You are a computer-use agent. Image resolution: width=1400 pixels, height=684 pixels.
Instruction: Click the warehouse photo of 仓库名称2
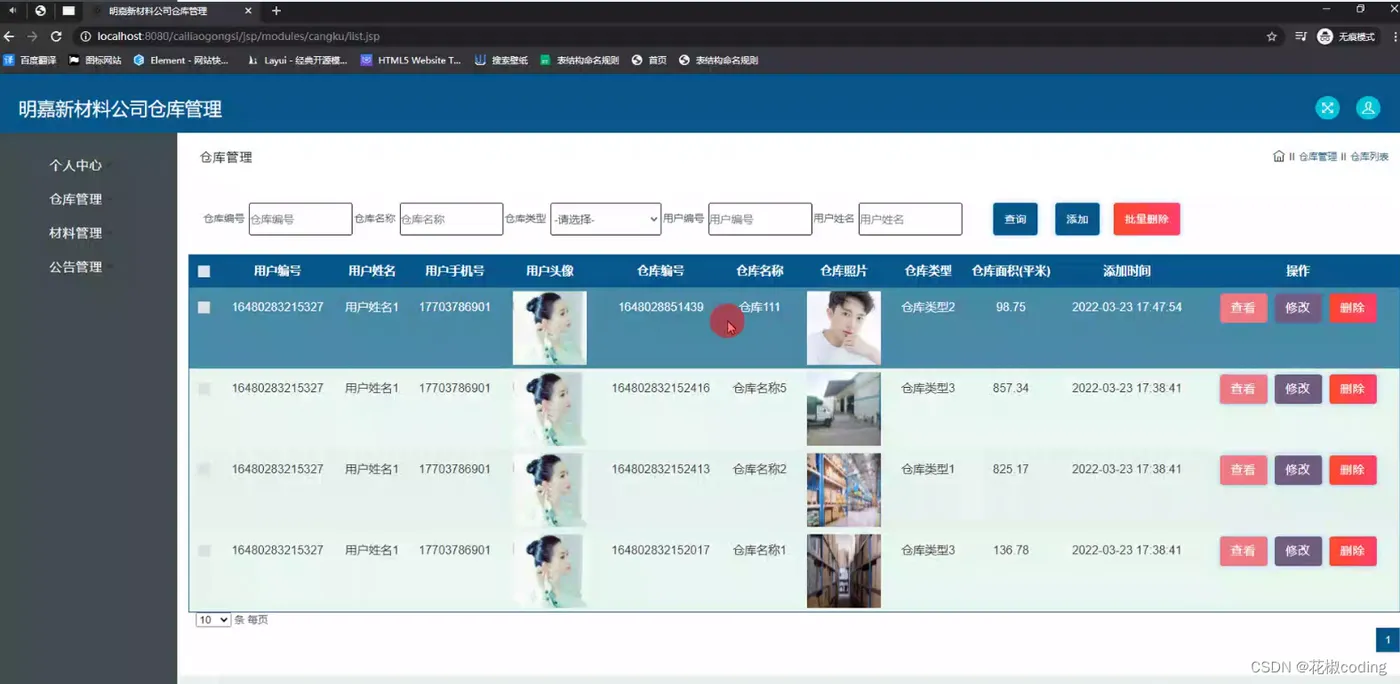(x=844, y=490)
